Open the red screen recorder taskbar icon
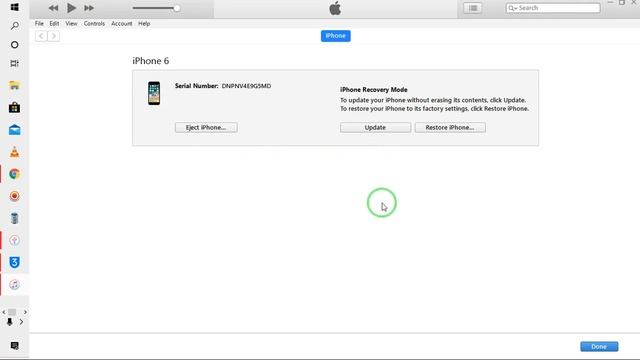 click(14, 196)
